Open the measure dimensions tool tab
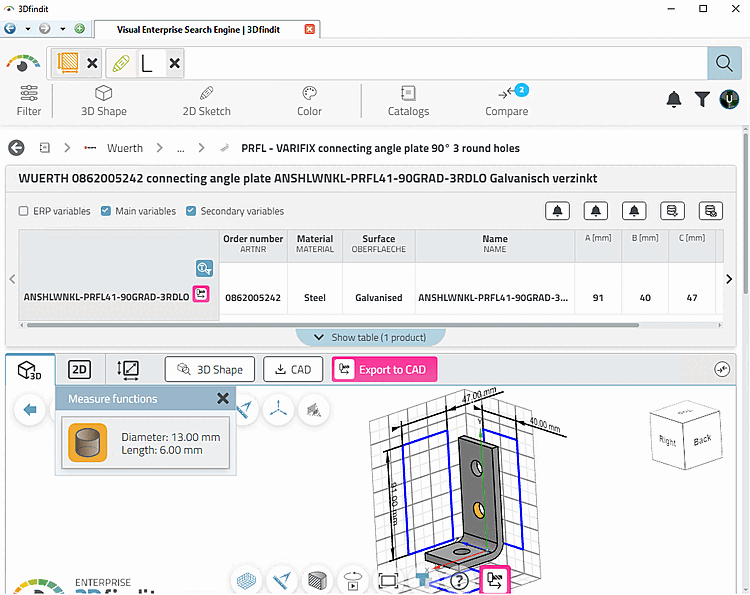 coord(128,370)
